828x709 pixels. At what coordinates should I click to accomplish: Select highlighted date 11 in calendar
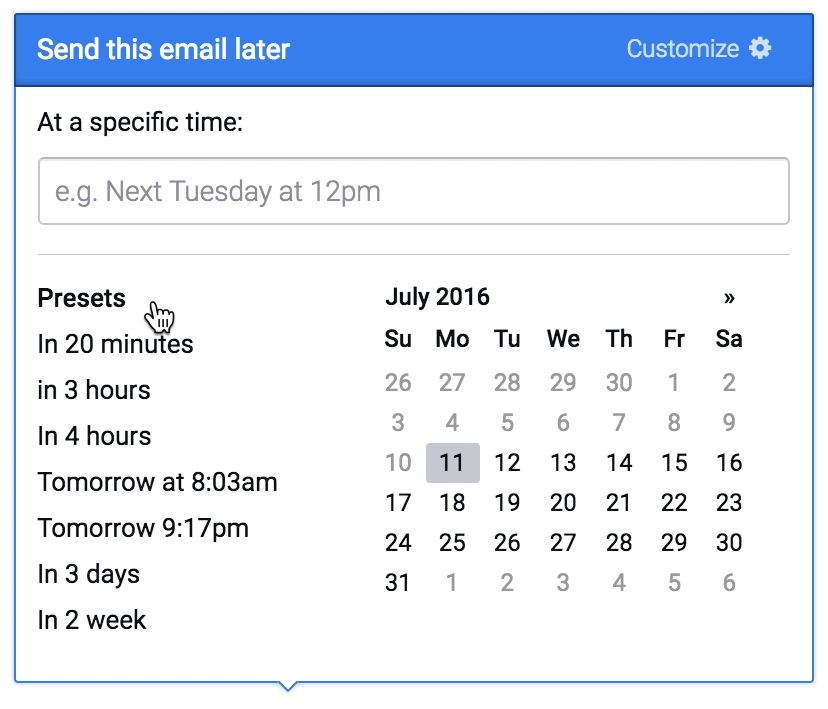click(453, 462)
